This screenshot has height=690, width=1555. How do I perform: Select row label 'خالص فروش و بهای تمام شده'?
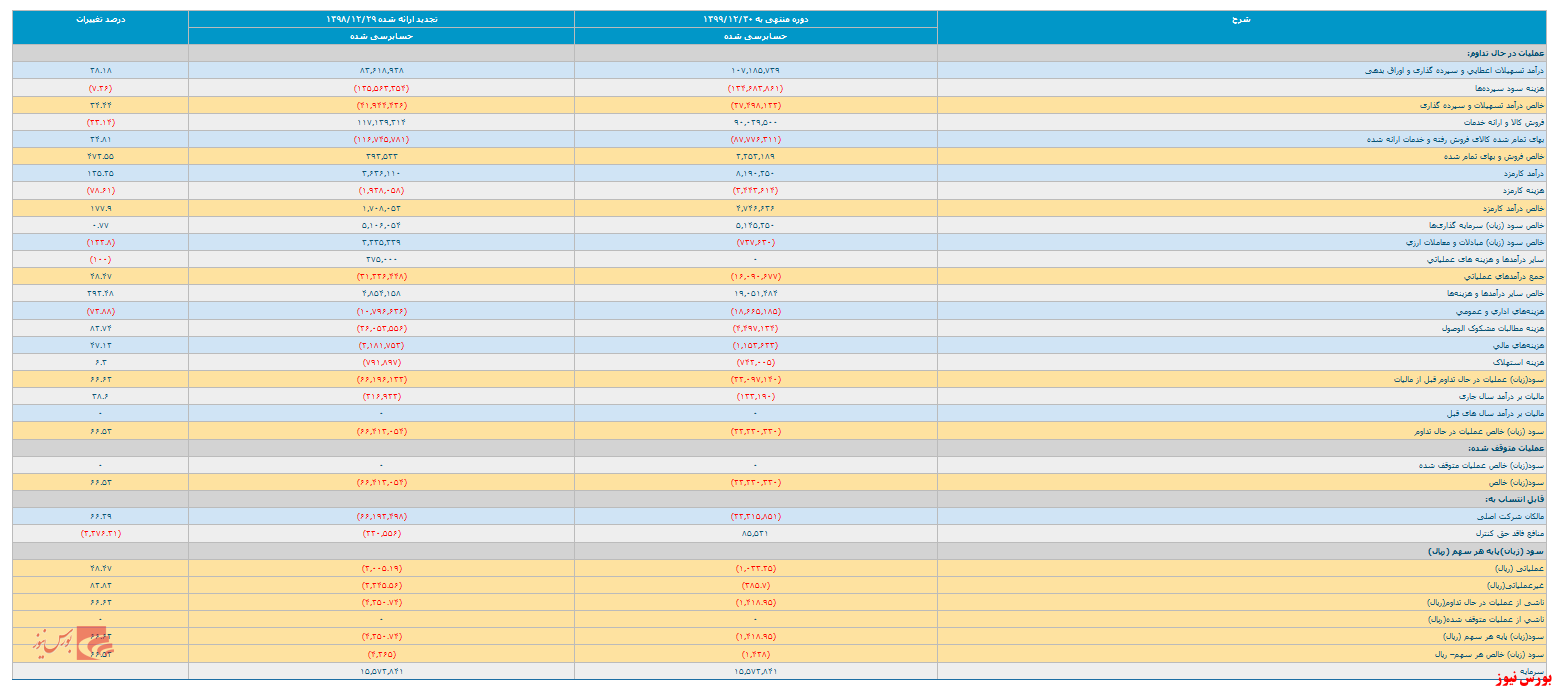point(1494,157)
